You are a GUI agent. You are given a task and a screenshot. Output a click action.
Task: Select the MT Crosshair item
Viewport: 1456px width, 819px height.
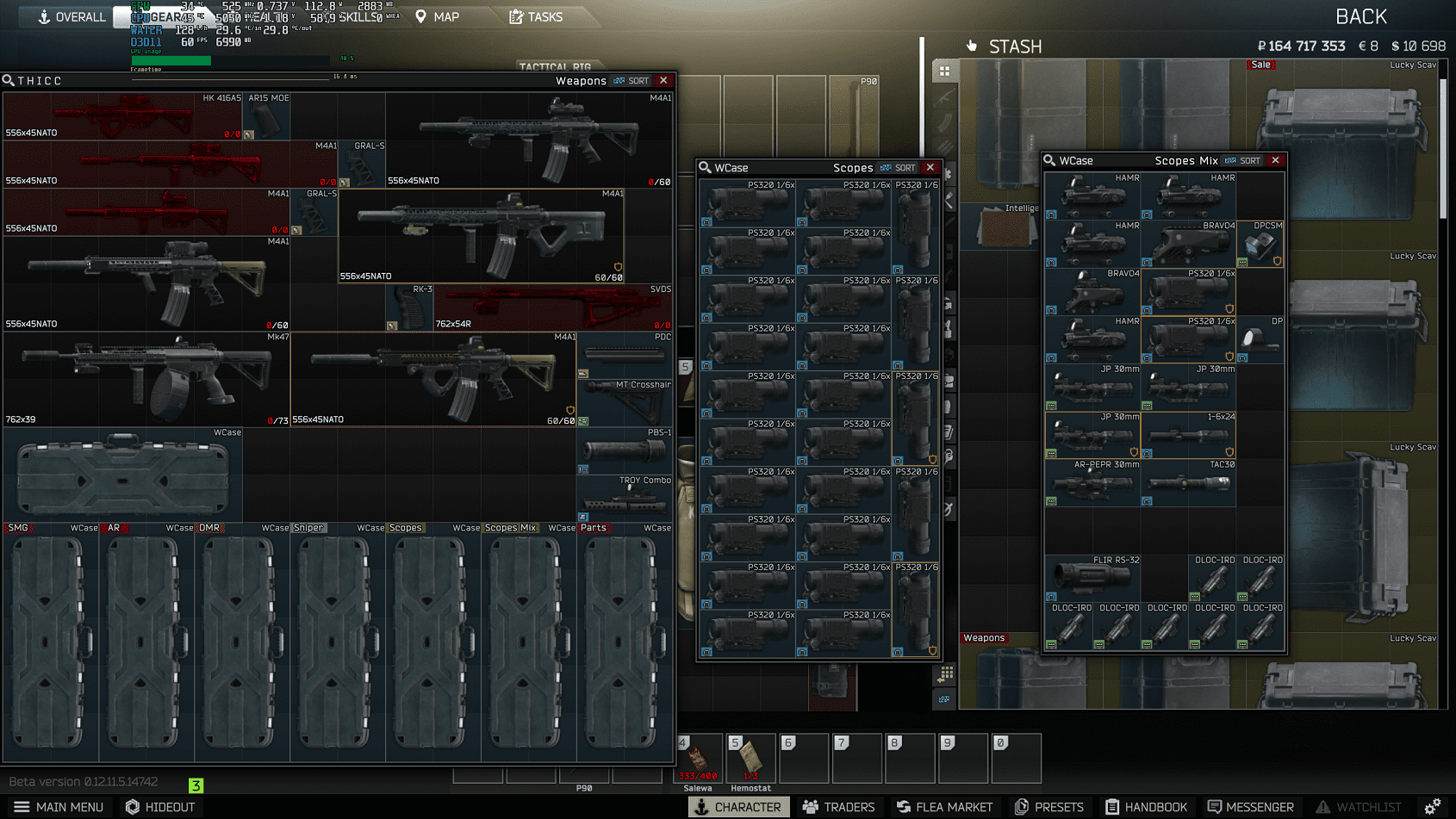624,403
